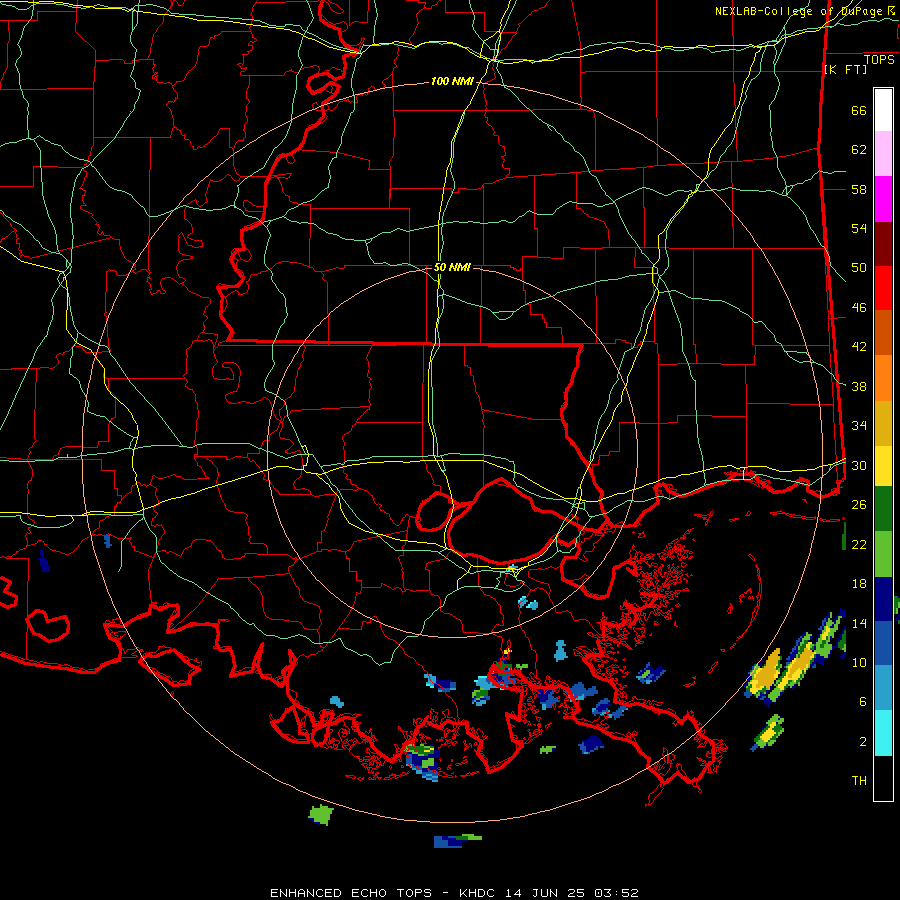The image size is (900, 900).
Task: Click the legend value 38
Action: point(859,386)
